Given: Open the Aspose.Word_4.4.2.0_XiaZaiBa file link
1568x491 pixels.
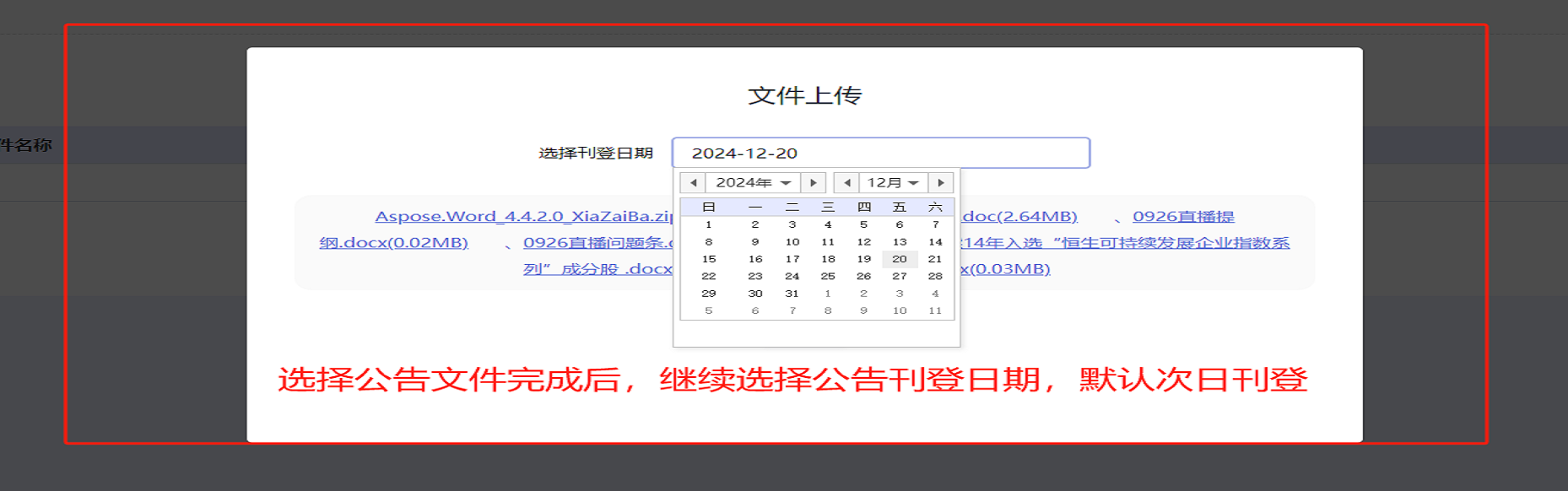Looking at the screenshot, I should (x=523, y=217).
